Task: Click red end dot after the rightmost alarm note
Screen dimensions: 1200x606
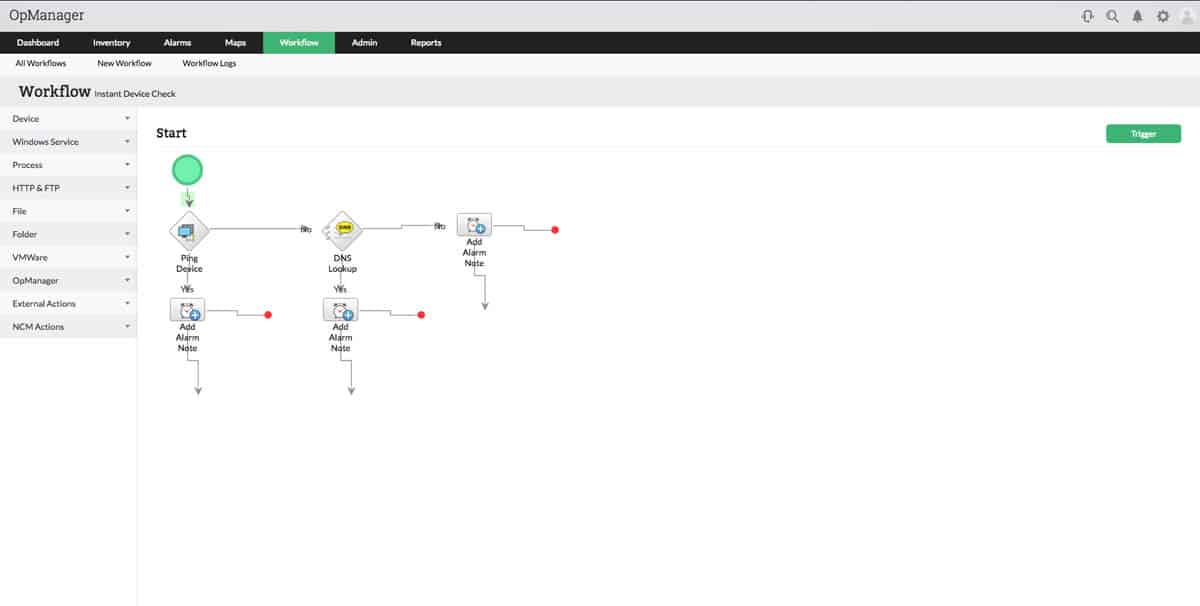Action: point(555,230)
